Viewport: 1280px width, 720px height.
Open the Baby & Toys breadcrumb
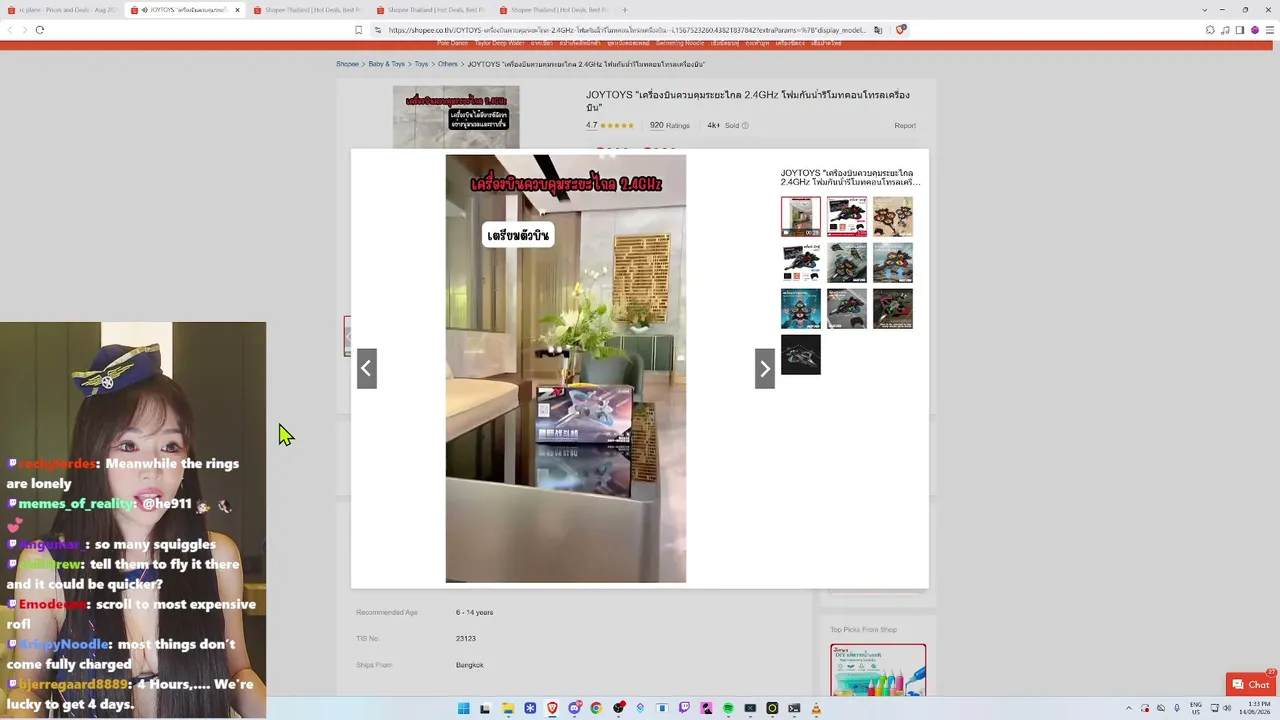[x=386, y=64]
